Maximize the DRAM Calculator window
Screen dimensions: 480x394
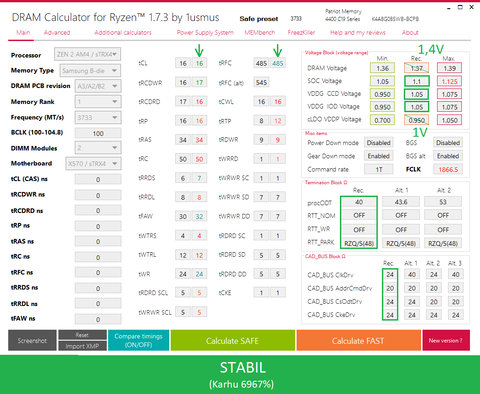(460, 7)
